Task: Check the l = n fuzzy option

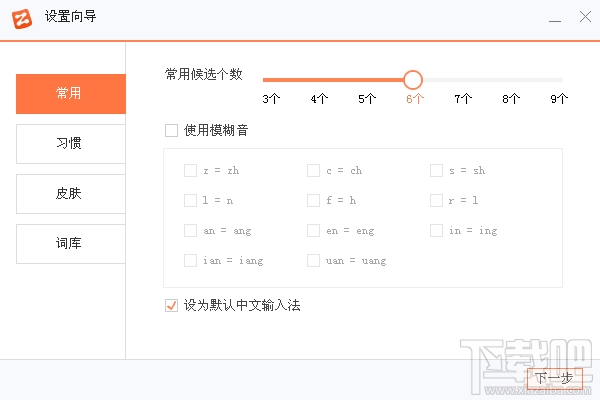Action: 191,200
